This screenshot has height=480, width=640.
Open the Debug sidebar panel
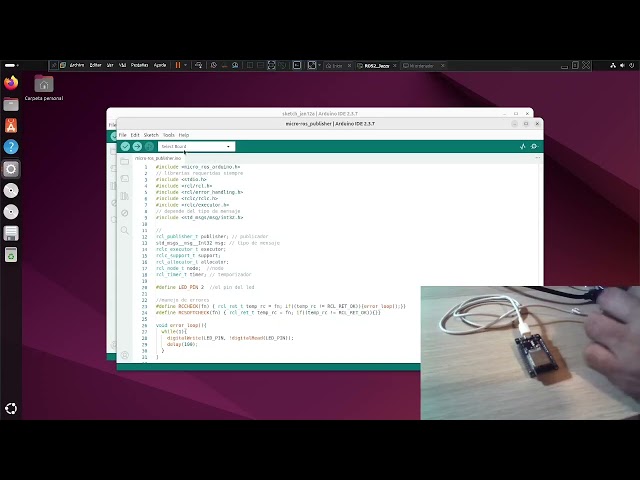point(124,213)
